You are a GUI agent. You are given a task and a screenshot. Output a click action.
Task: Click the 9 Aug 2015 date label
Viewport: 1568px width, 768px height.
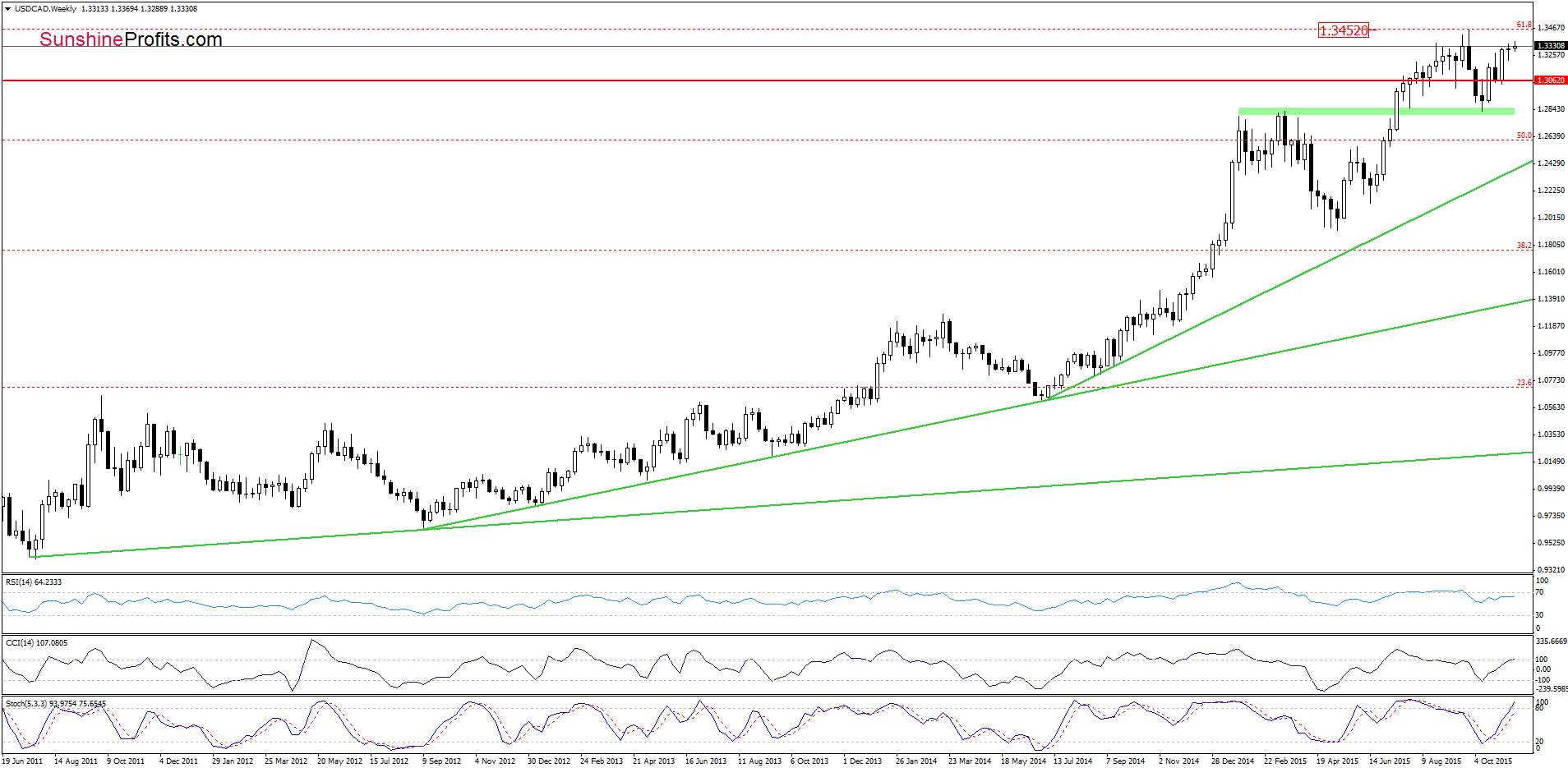[x=1441, y=761]
